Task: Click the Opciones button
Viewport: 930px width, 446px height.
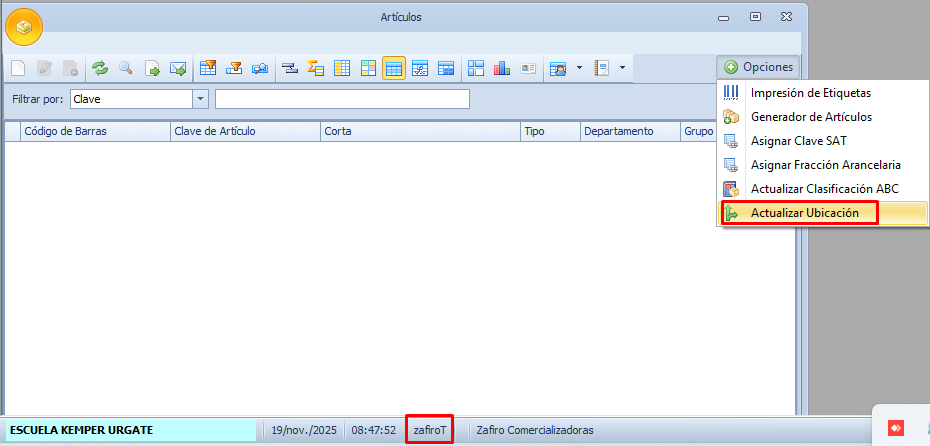Action: pyautogui.click(x=759, y=67)
